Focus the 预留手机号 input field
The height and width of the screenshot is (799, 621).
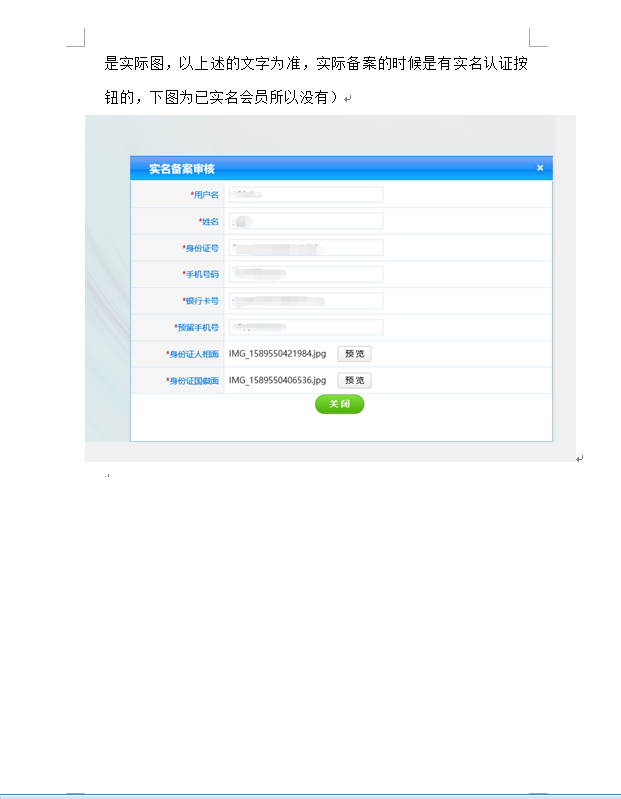(x=306, y=327)
